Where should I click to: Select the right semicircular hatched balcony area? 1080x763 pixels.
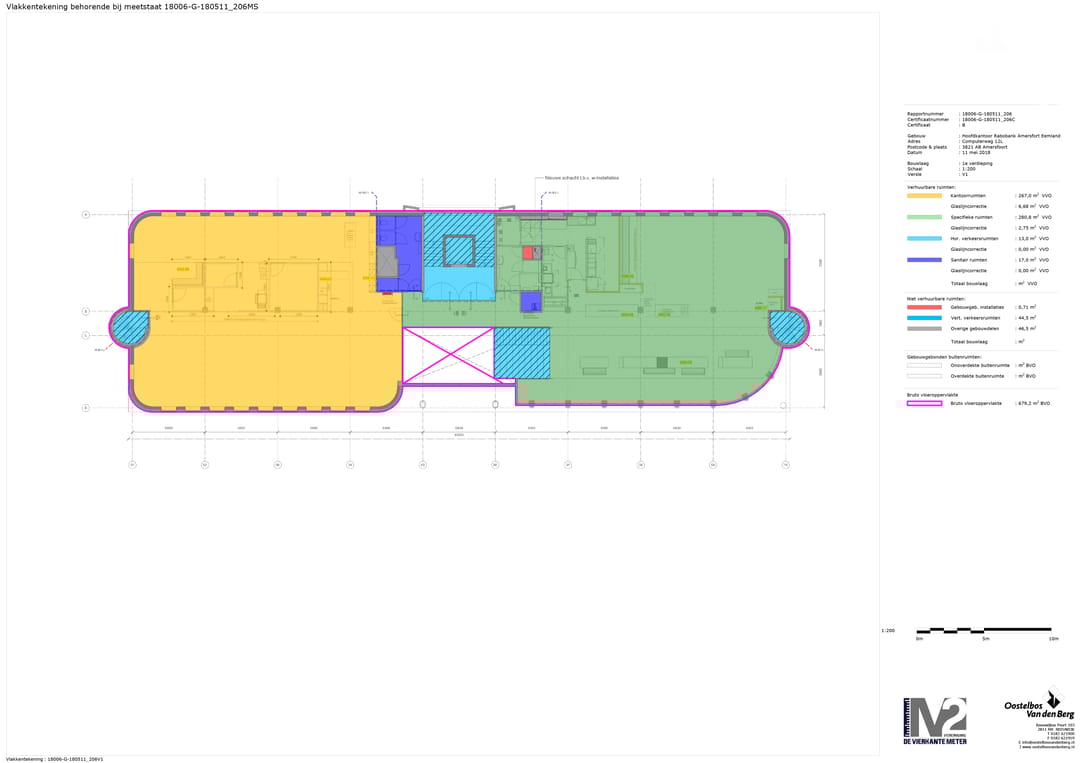pos(787,327)
